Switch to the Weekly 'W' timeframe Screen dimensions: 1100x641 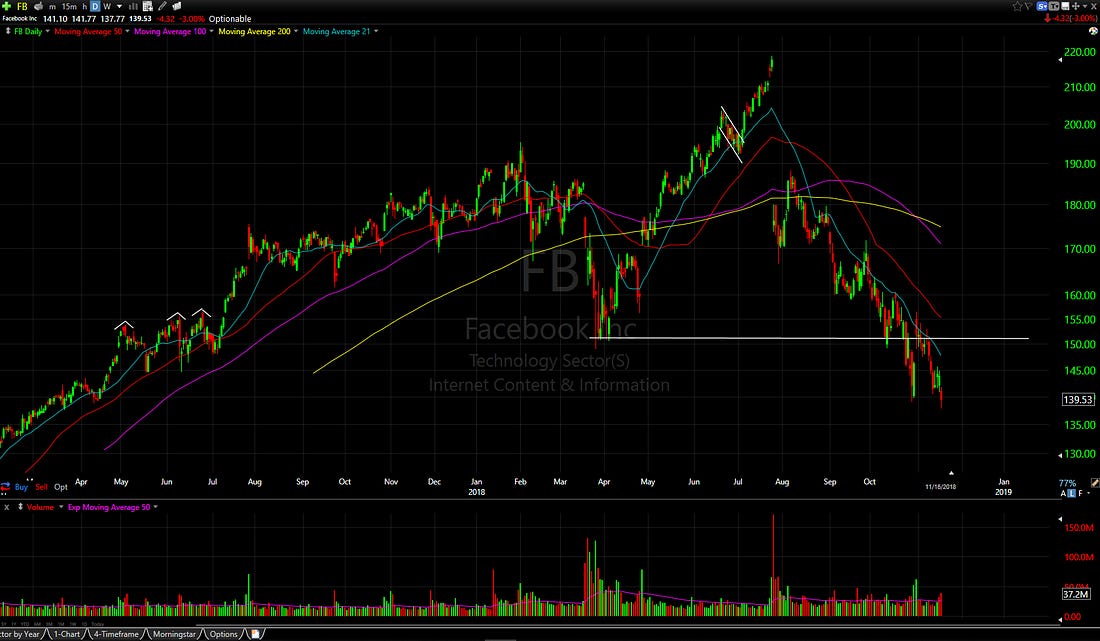pos(107,6)
